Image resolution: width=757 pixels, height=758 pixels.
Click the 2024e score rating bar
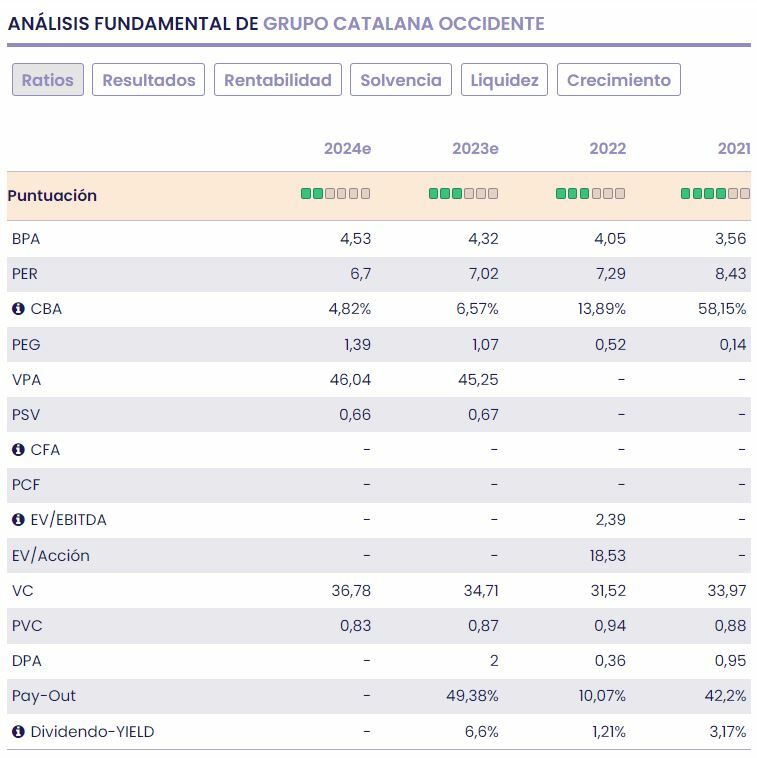(x=336, y=194)
